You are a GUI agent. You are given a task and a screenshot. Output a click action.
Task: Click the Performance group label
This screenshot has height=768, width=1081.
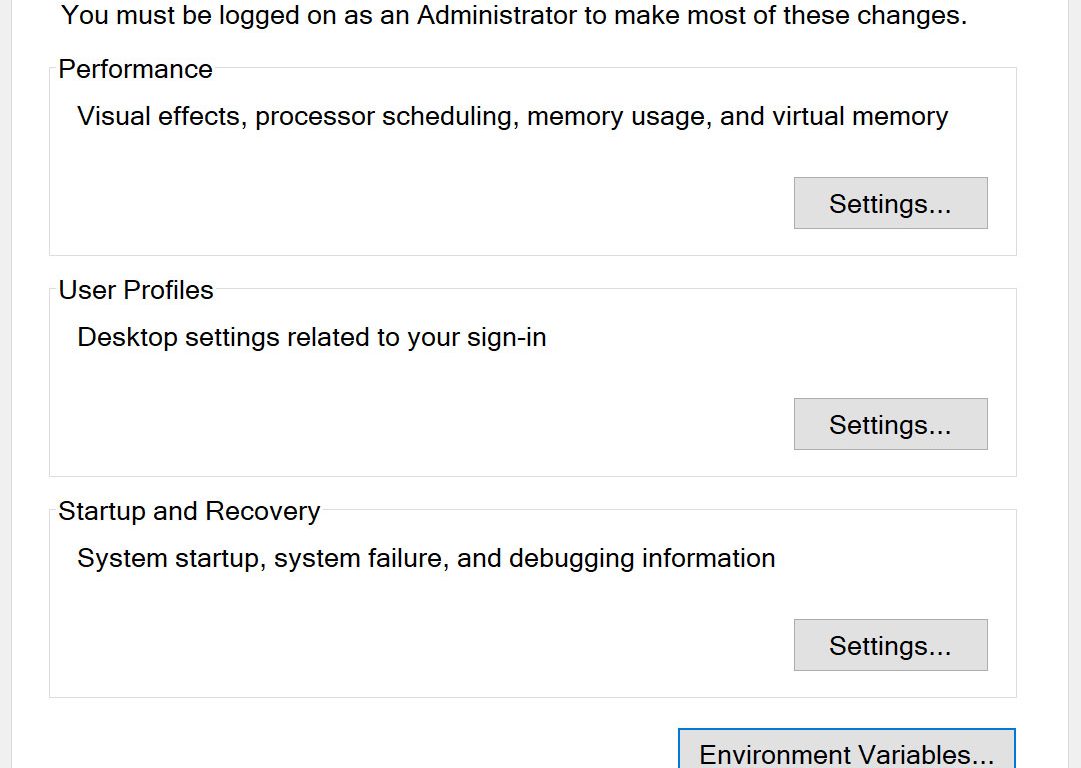(135, 69)
